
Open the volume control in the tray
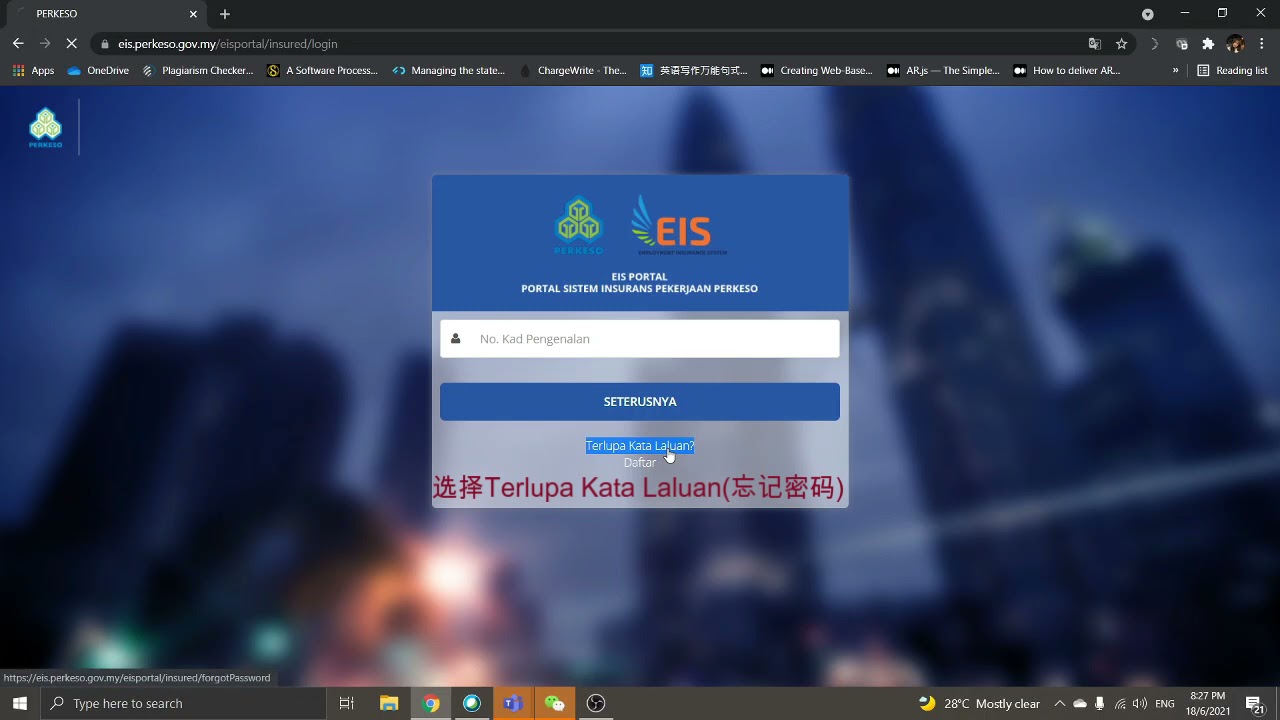click(1140, 704)
